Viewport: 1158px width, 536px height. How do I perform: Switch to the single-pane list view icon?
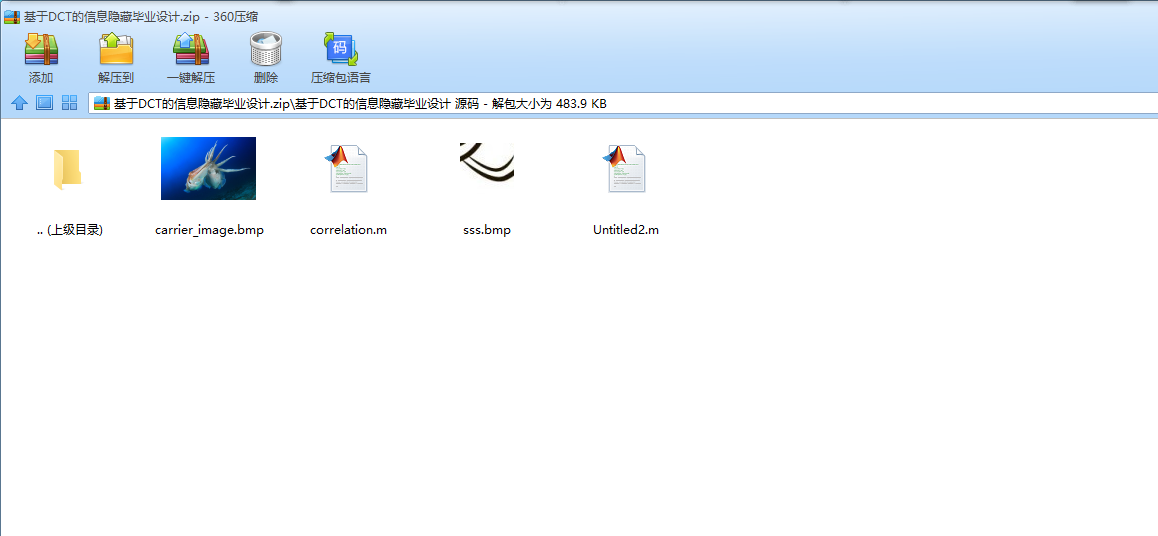[x=44, y=103]
